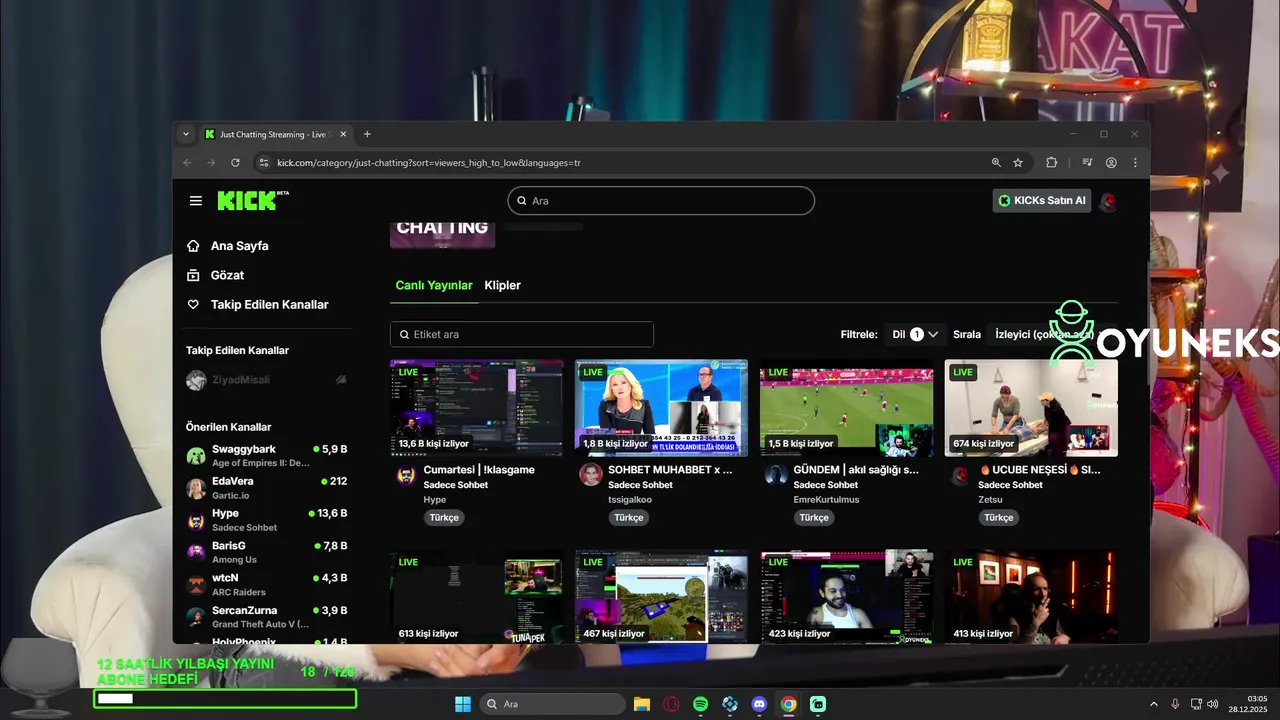Open wtcN recommended channel
This screenshot has height=720, width=1280.
(x=266, y=584)
